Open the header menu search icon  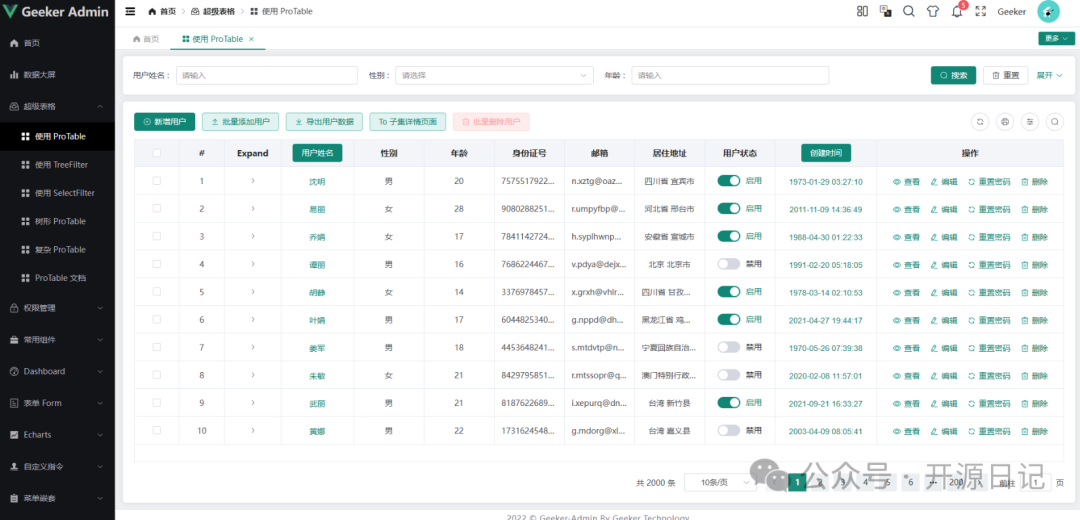[x=908, y=11]
